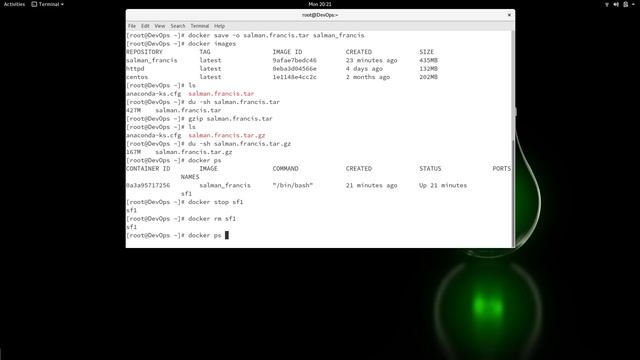The height and width of the screenshot is (360, 640).
Task: Click the terminal cursor after docker ps
Action: pos(227,235)
